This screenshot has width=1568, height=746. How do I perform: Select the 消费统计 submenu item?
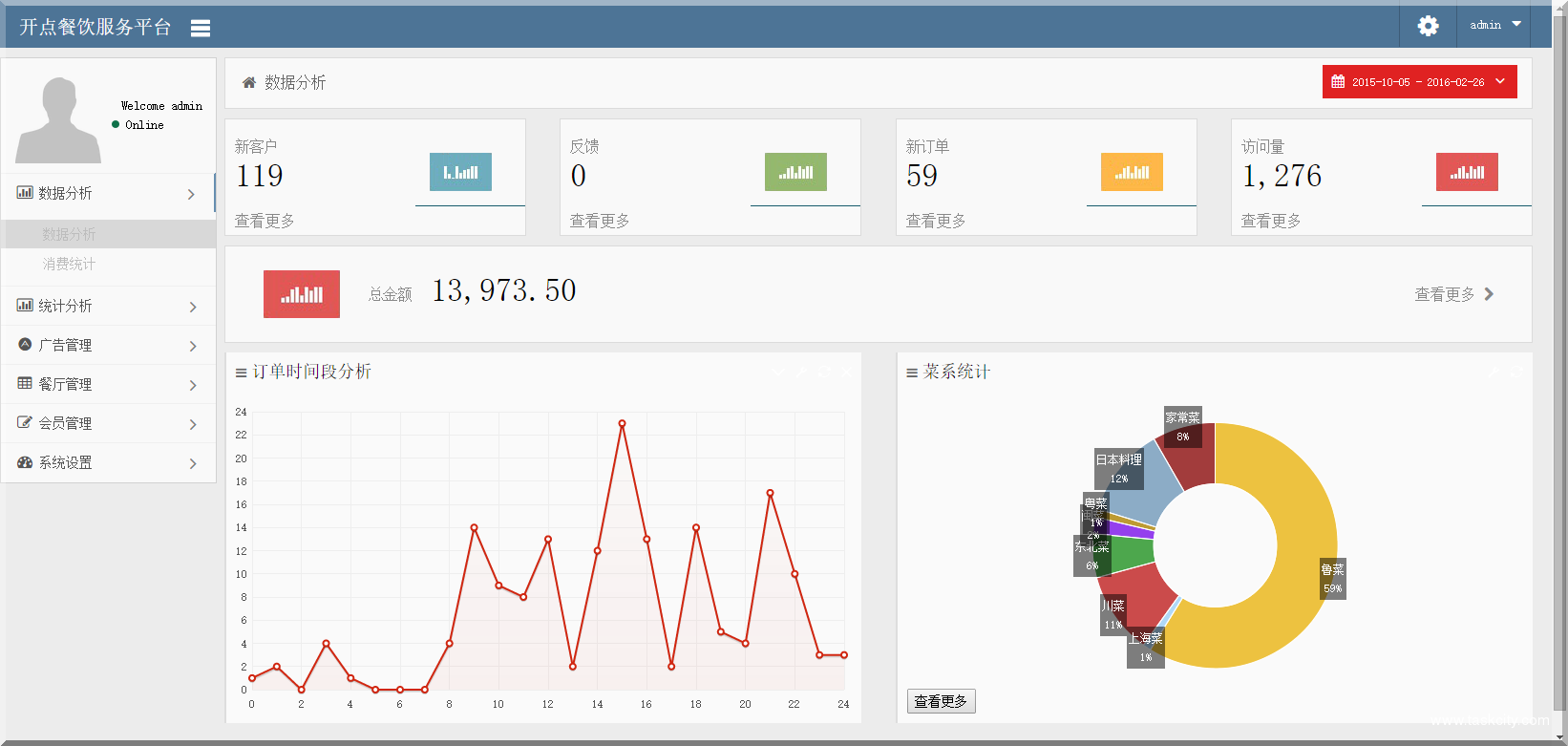pos(69,264)
